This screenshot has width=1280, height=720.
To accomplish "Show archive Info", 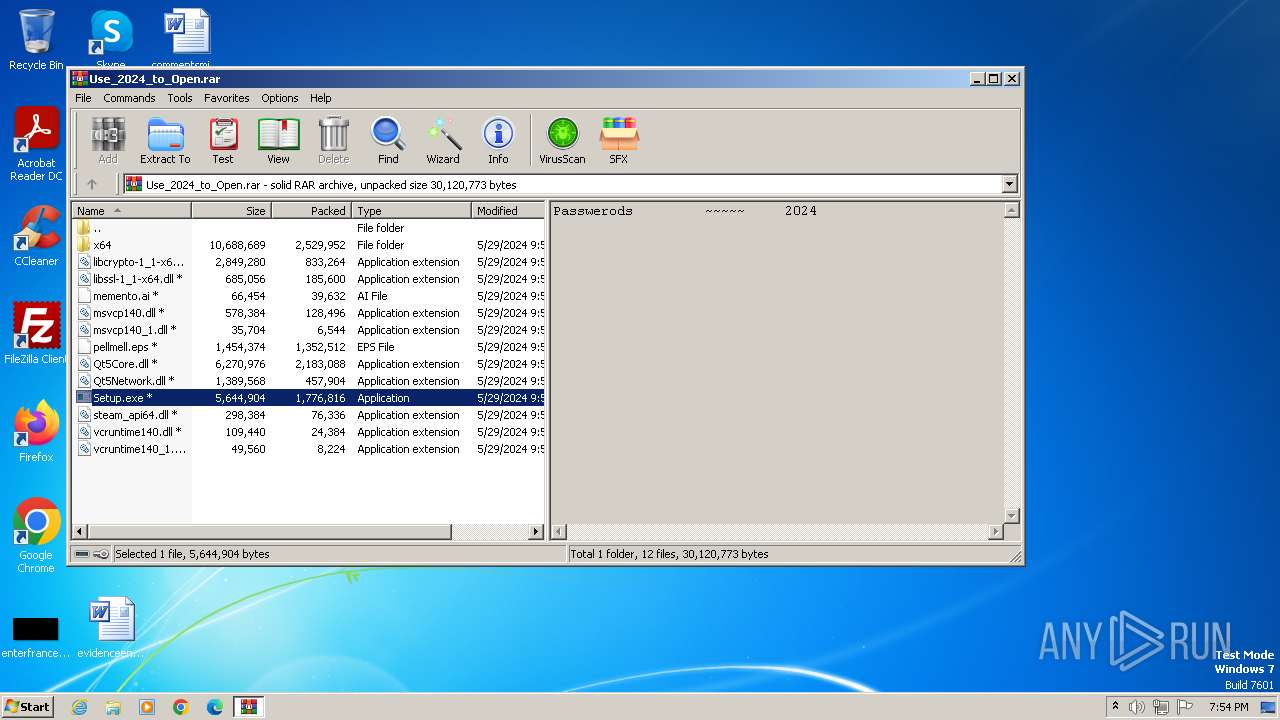I will 498,141.
